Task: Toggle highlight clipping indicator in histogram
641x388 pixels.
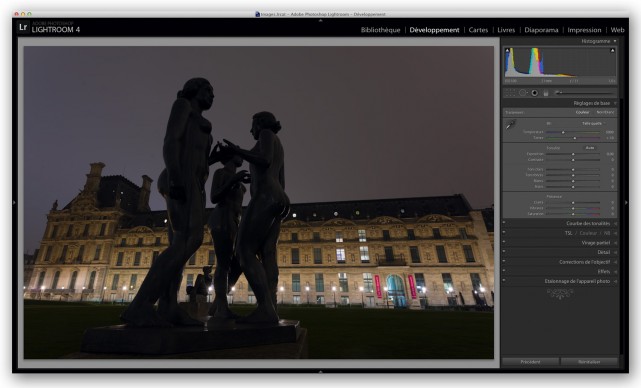Action: 612,50
